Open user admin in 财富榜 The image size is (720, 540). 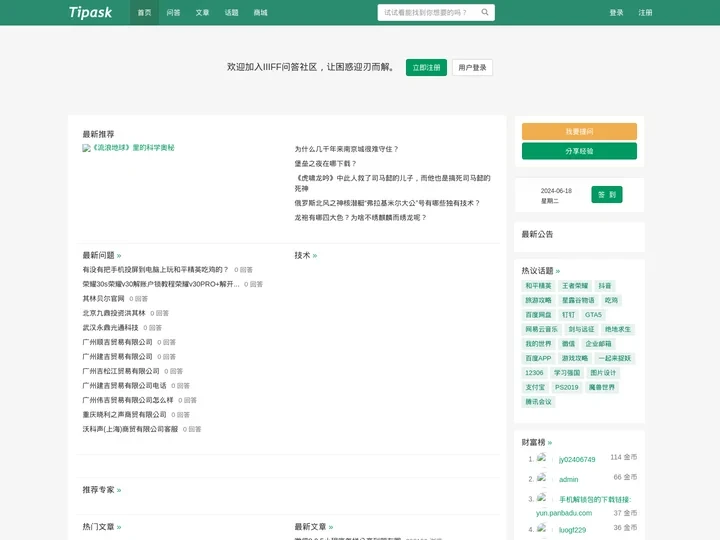pos(568,479)
